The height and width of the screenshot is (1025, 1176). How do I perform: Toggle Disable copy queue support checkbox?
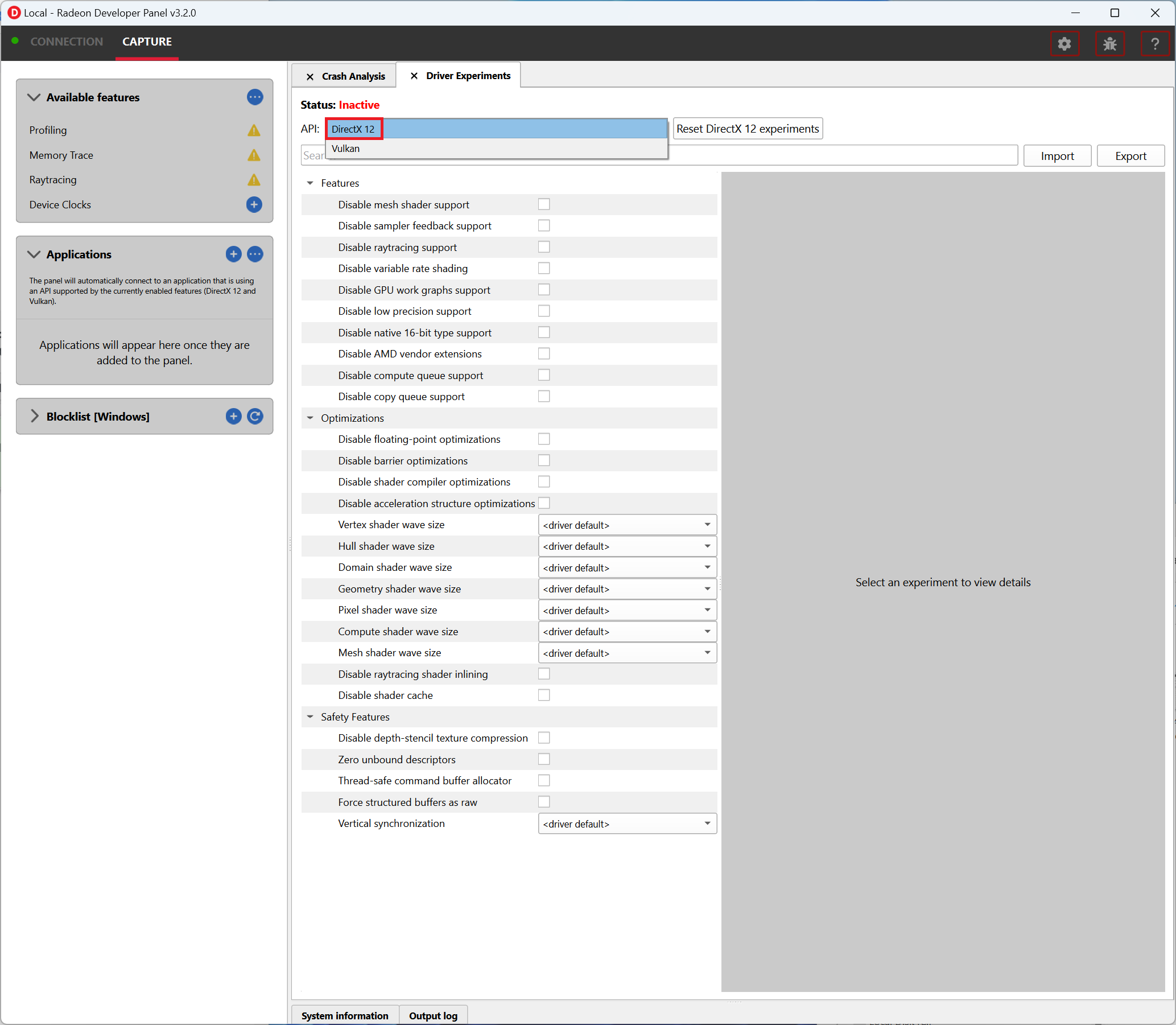(x=544, y=396)
